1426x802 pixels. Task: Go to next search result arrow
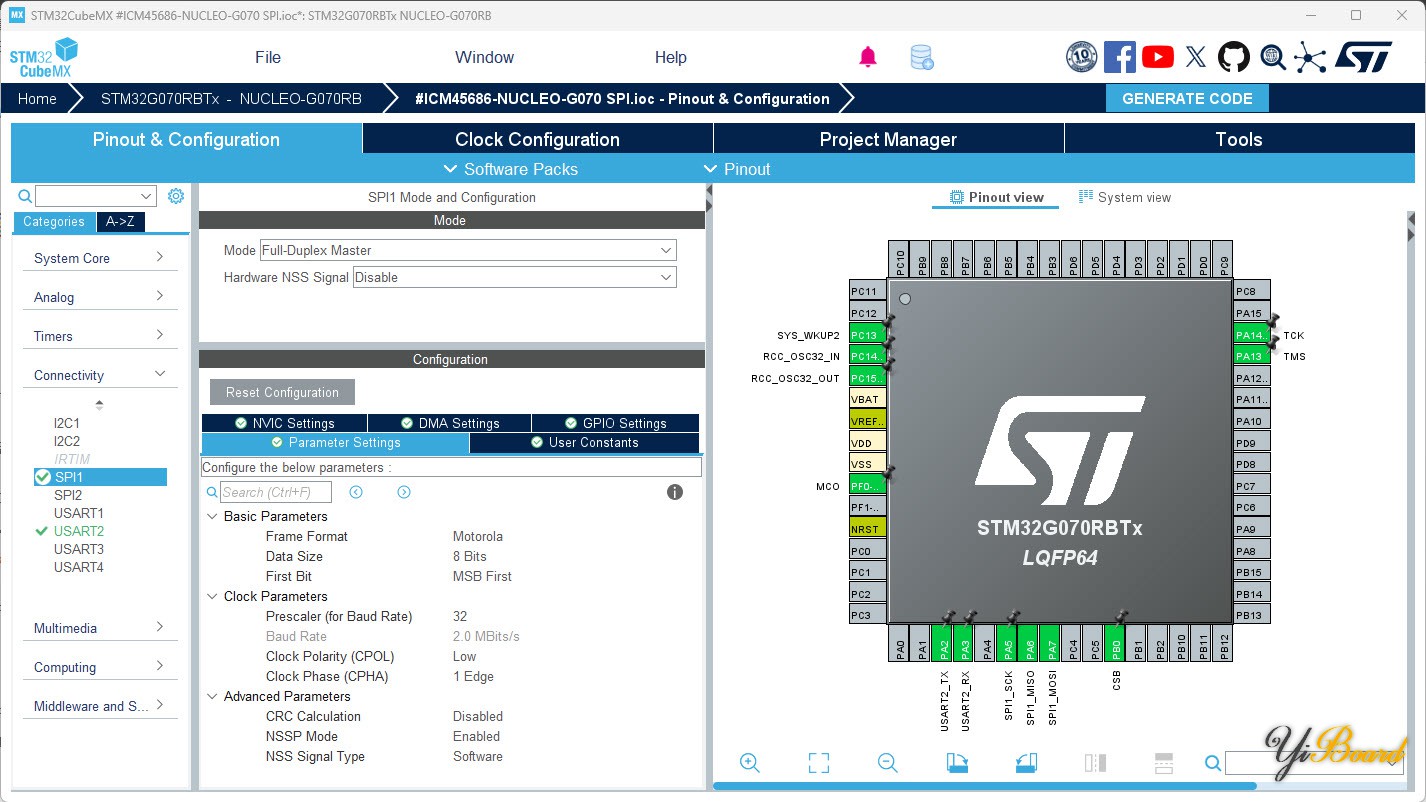pyautogui.click(x=404, y=492)
